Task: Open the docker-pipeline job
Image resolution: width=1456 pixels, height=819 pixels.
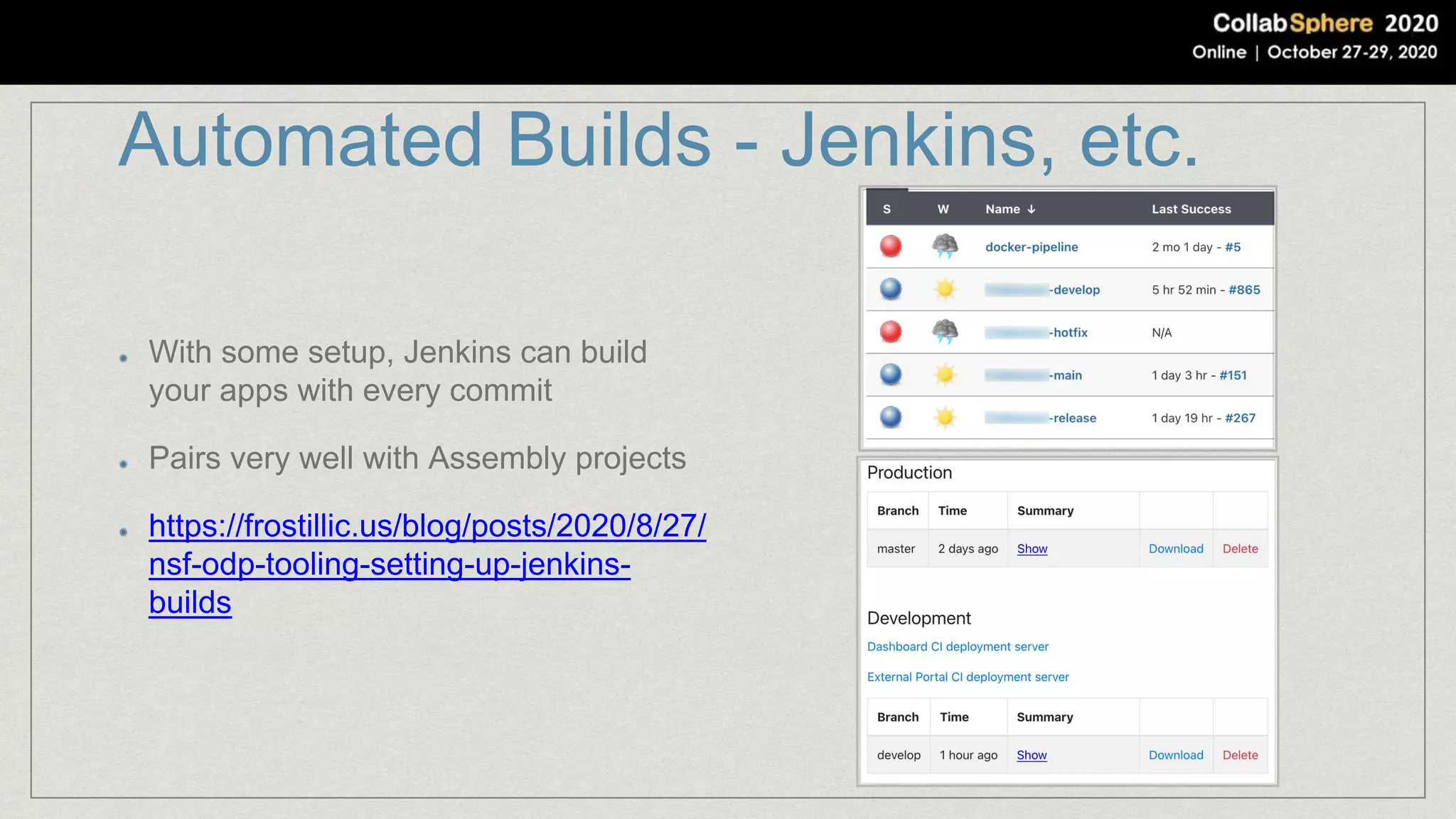Action: (1032, 247)
